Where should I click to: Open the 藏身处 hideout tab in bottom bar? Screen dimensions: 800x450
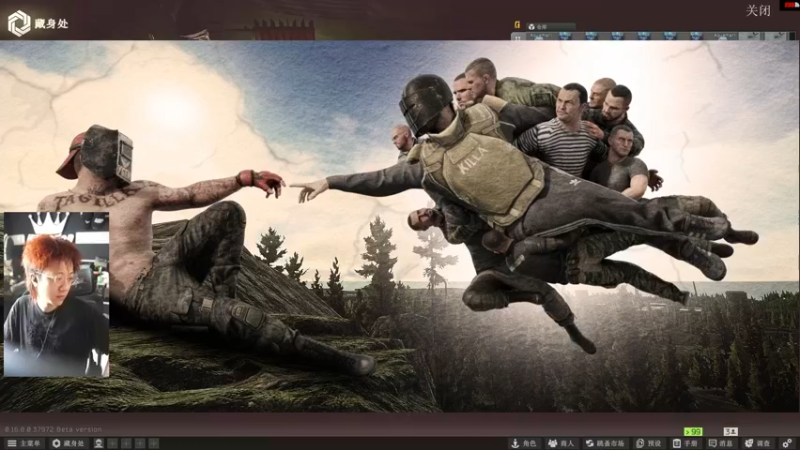coord(69,443)
